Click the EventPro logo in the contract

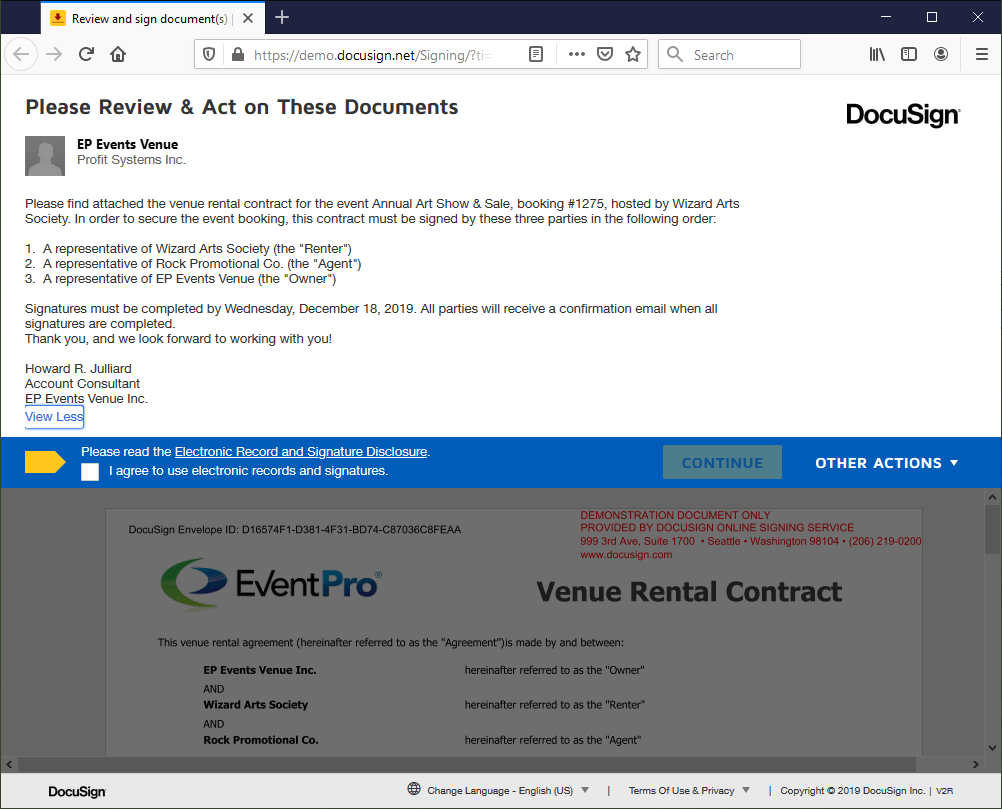click(272, 583)
